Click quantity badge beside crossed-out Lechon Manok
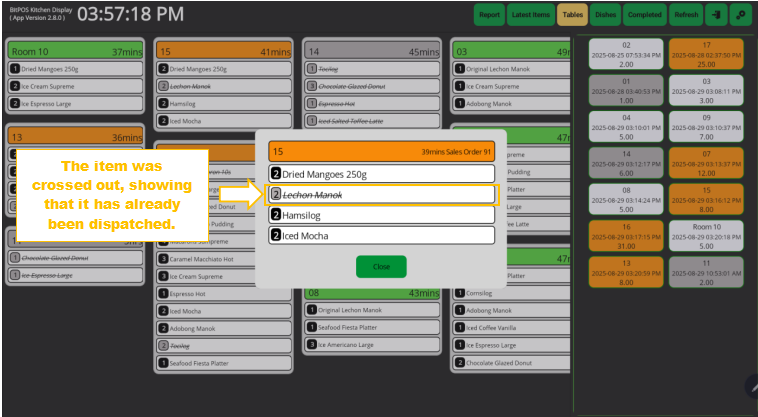This screenshot has width=758, height=417. [x=277, y=195]
